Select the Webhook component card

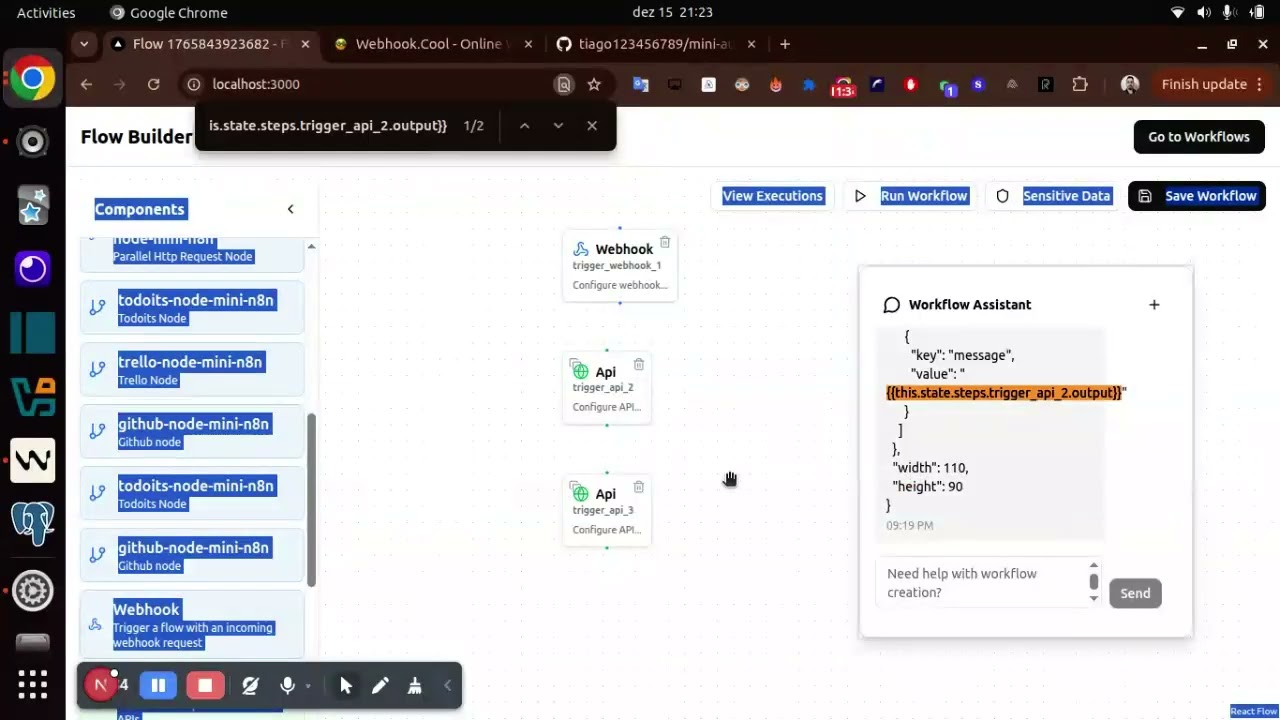coord(192,624)
